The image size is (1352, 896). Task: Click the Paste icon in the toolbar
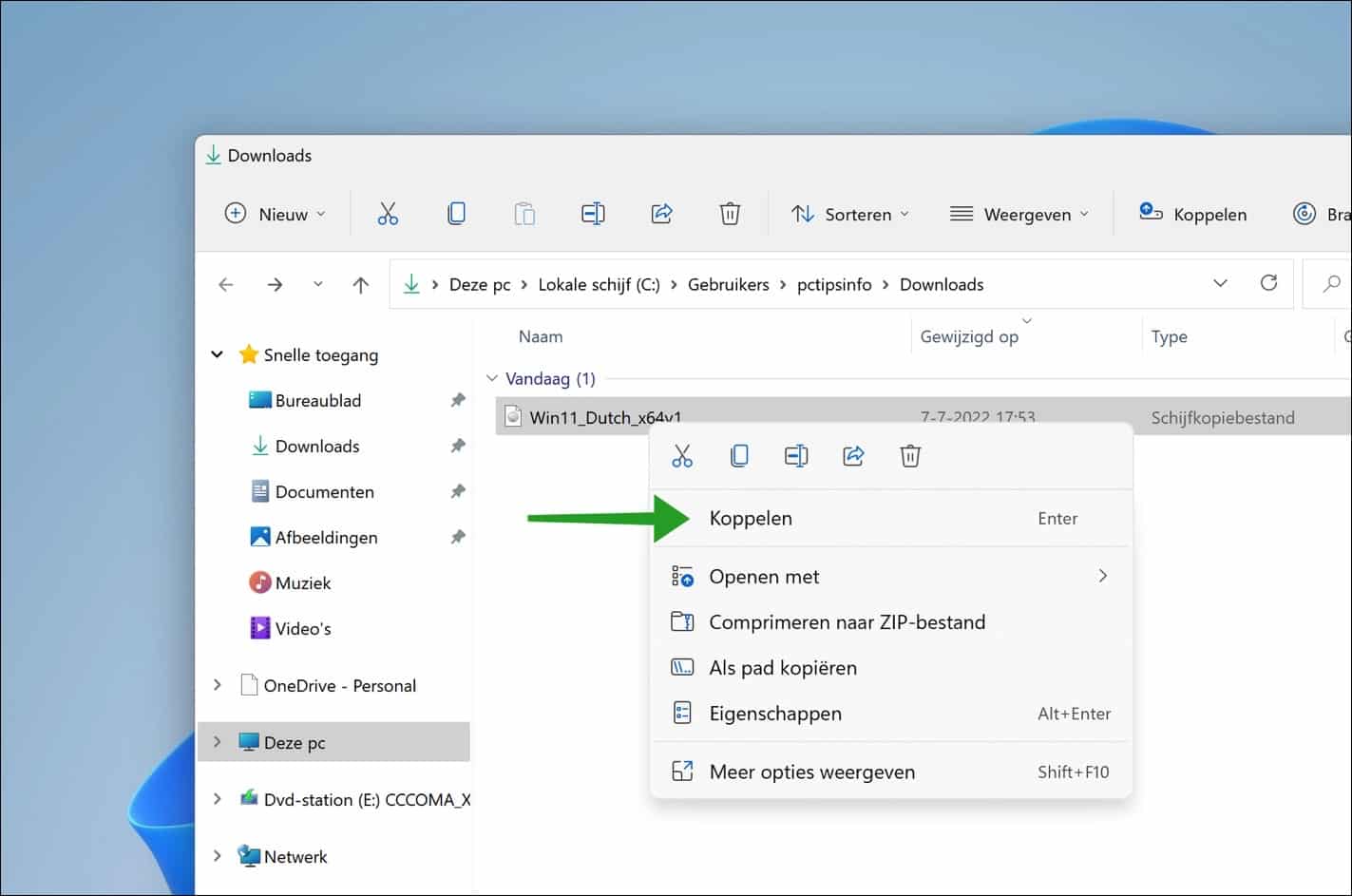524,213
